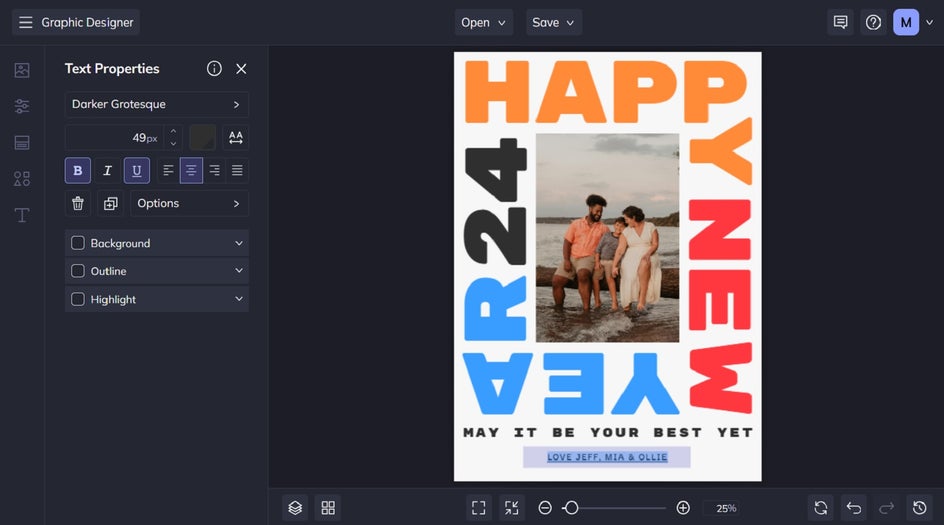944x525 pixels.
Task: Click the fit to screen icon
Action: (479, 508)
